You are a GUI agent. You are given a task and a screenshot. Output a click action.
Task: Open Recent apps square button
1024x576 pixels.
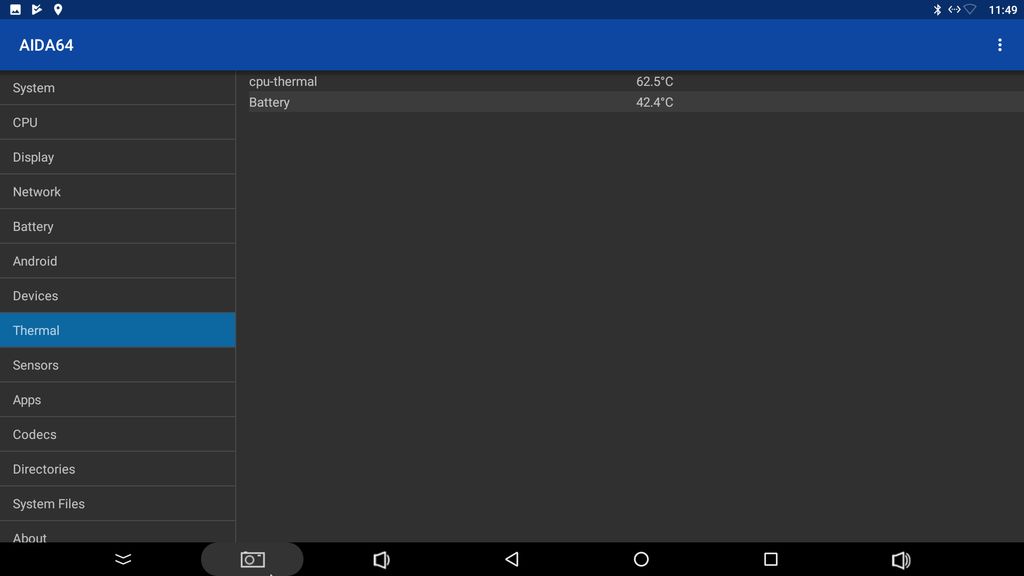point(770,559)
